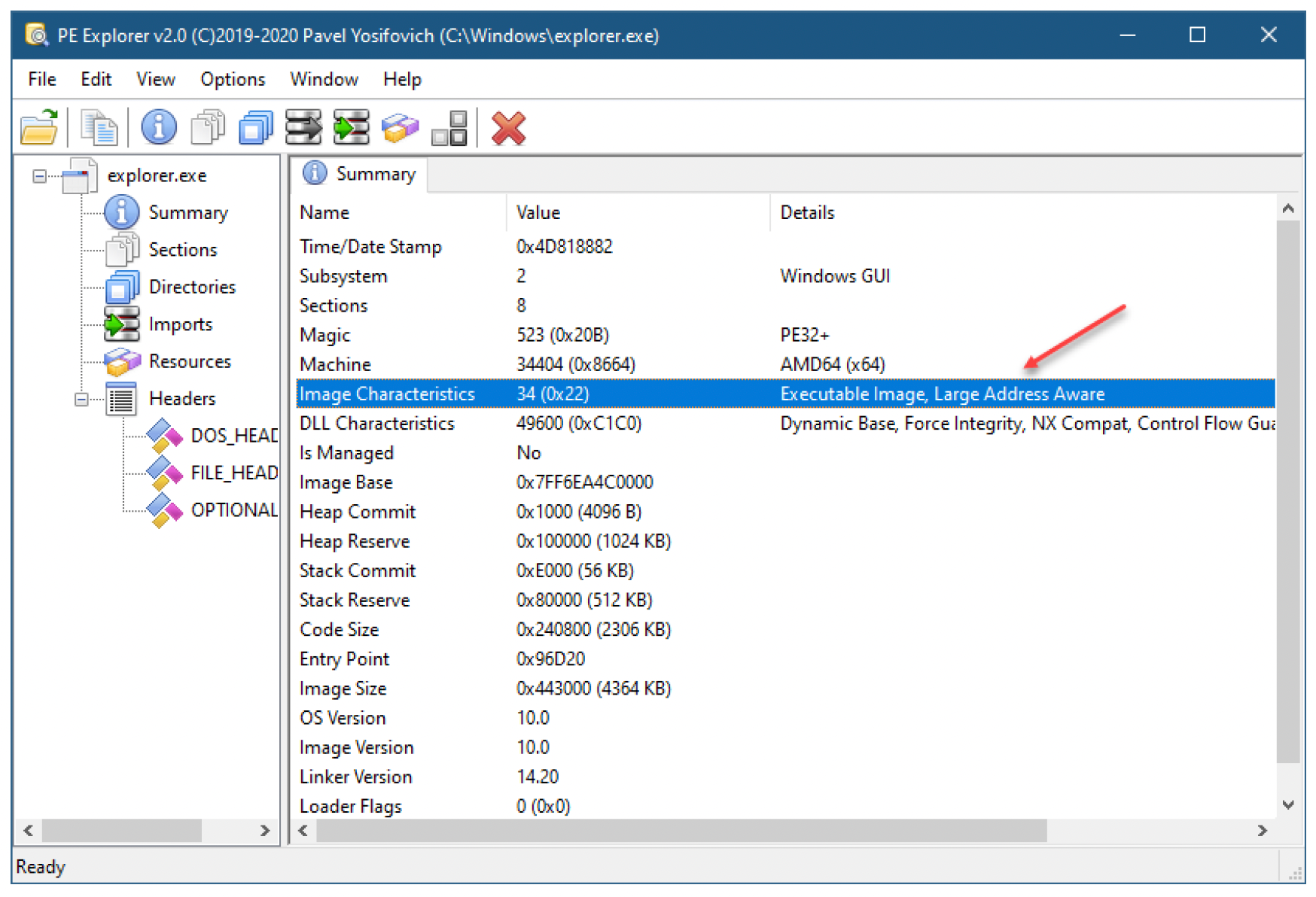Switch to the Summary tab
1316x897 pixels.
[360, 174]
